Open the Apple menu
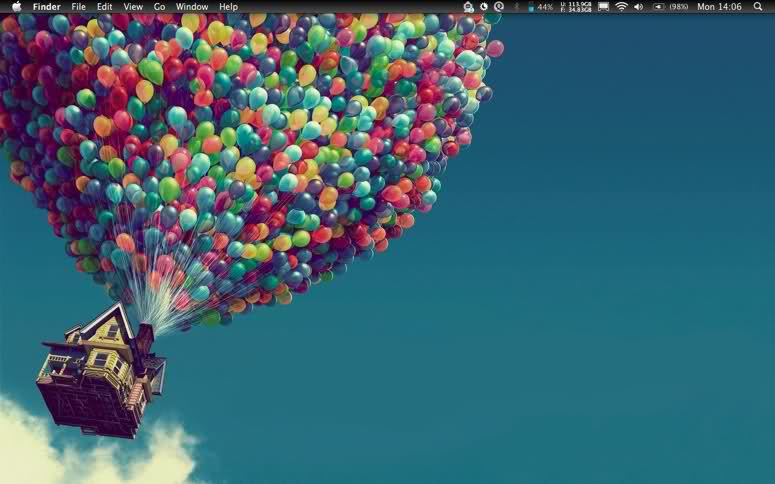The height and width of the screenshot is (484, 775). coord(16,7)
